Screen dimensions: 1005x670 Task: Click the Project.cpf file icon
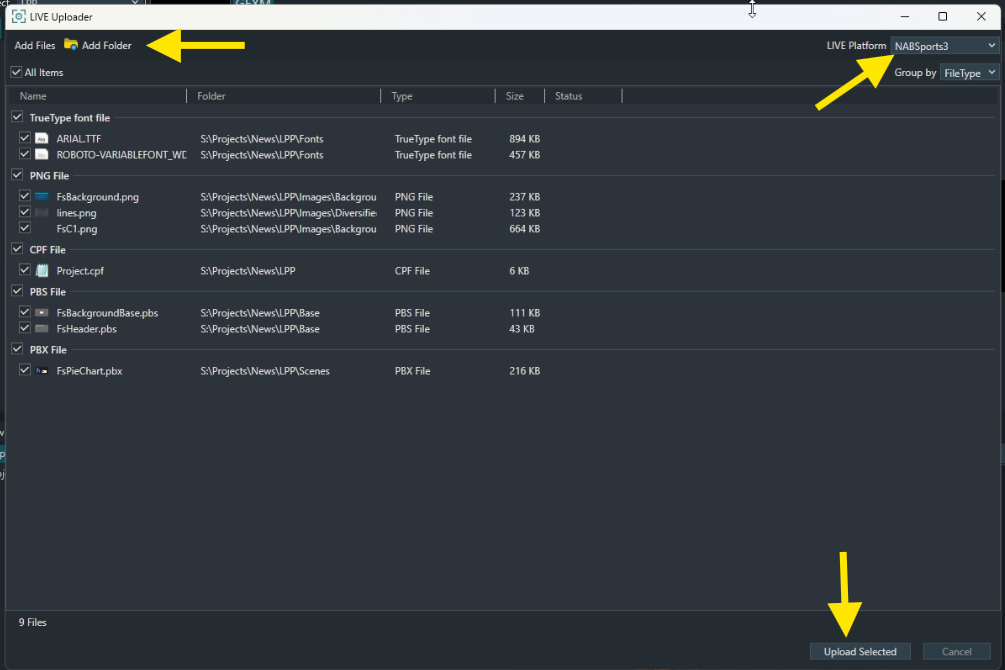click(42, 271)
